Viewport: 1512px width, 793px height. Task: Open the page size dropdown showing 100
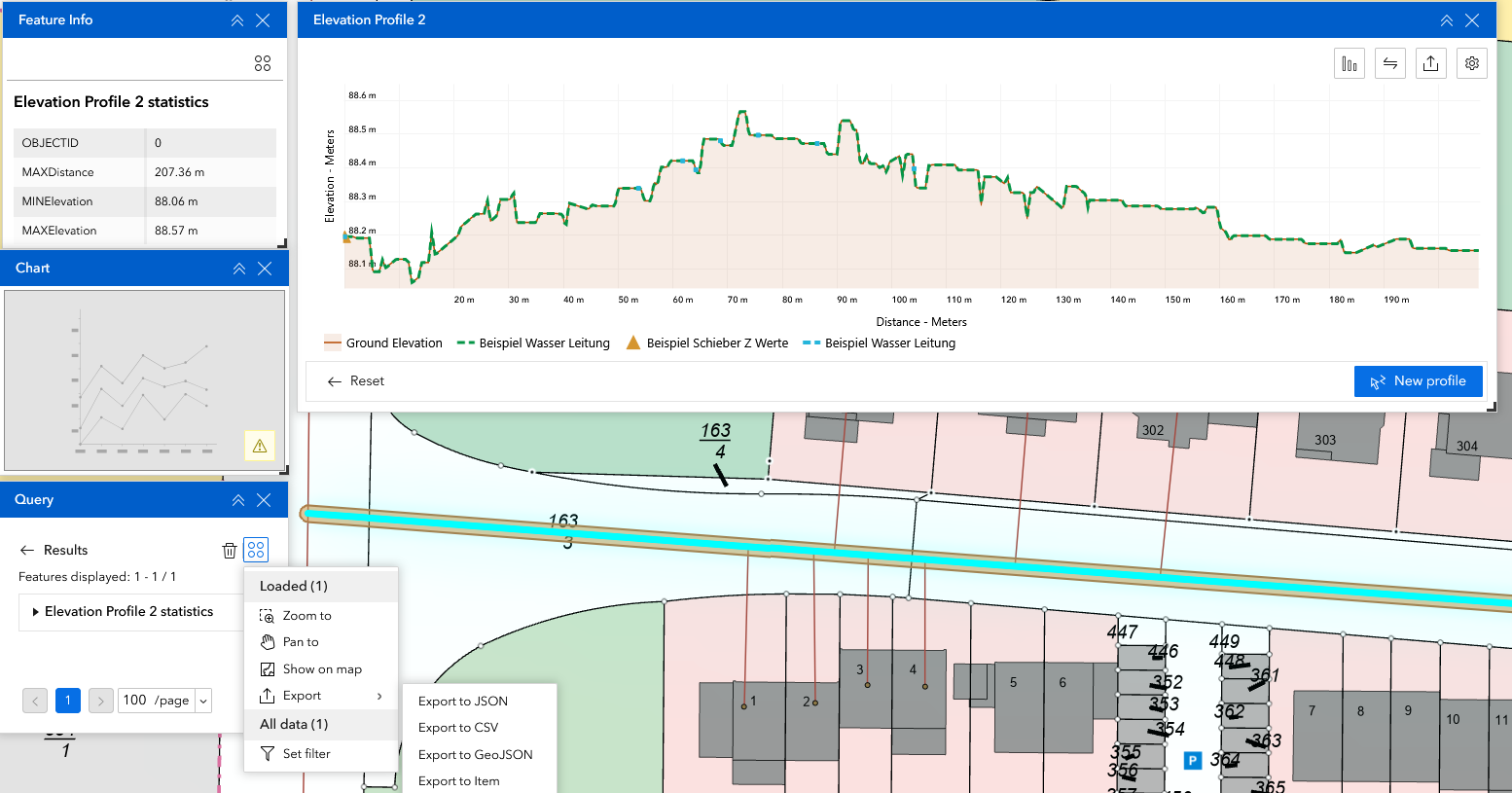click(x=164, y=700)
